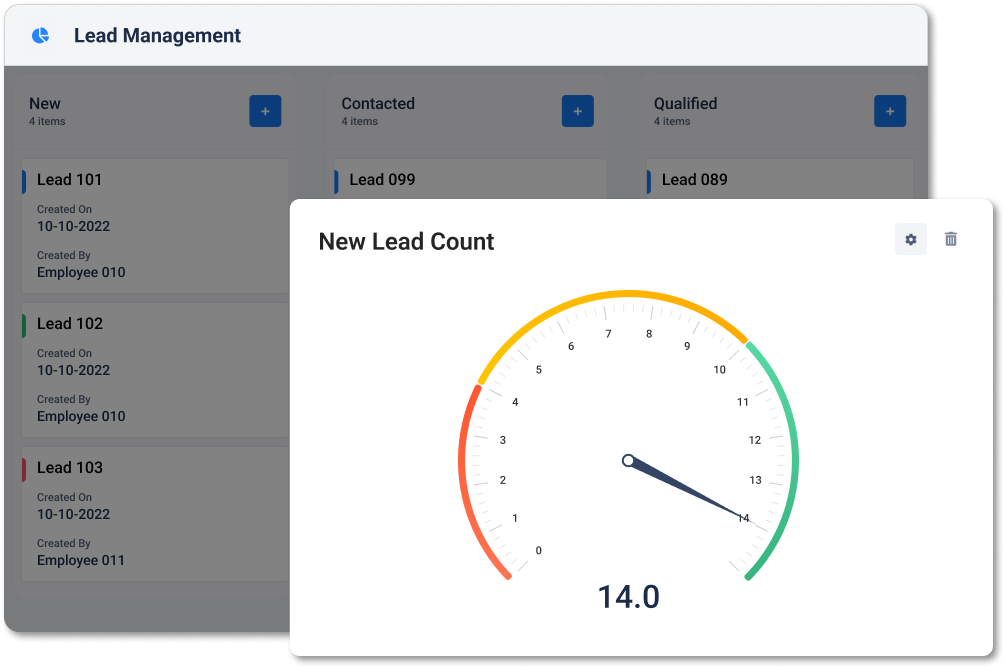Open the Lead 103 card
Screen dimensions: 1005x668
tap(155, 513)
